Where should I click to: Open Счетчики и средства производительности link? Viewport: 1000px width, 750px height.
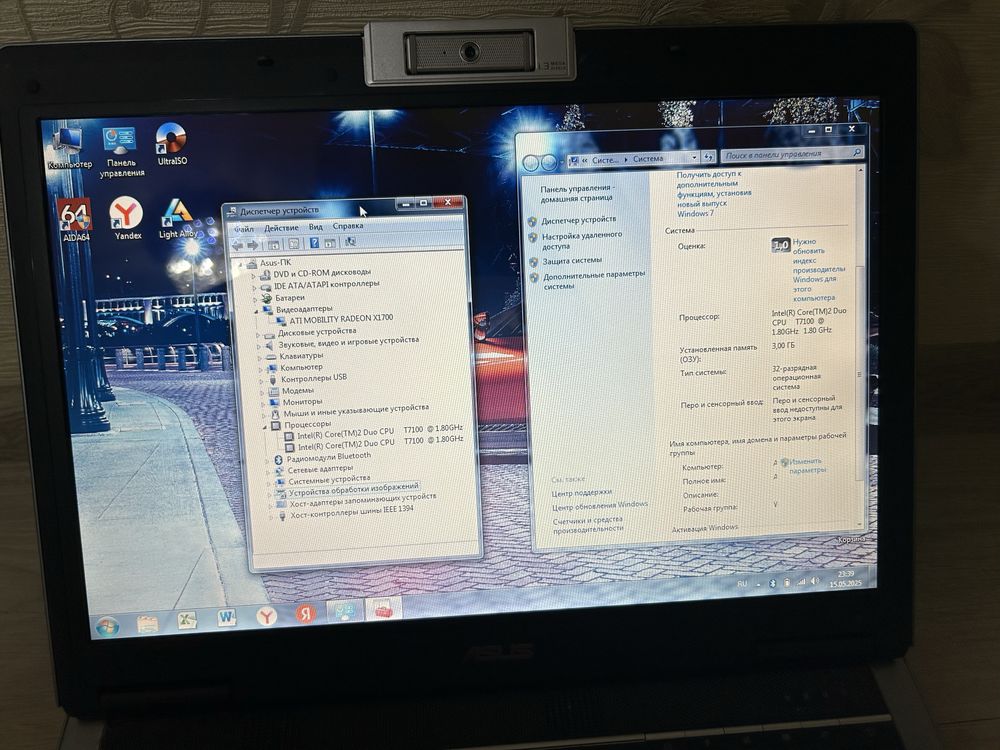pos(587,524)
